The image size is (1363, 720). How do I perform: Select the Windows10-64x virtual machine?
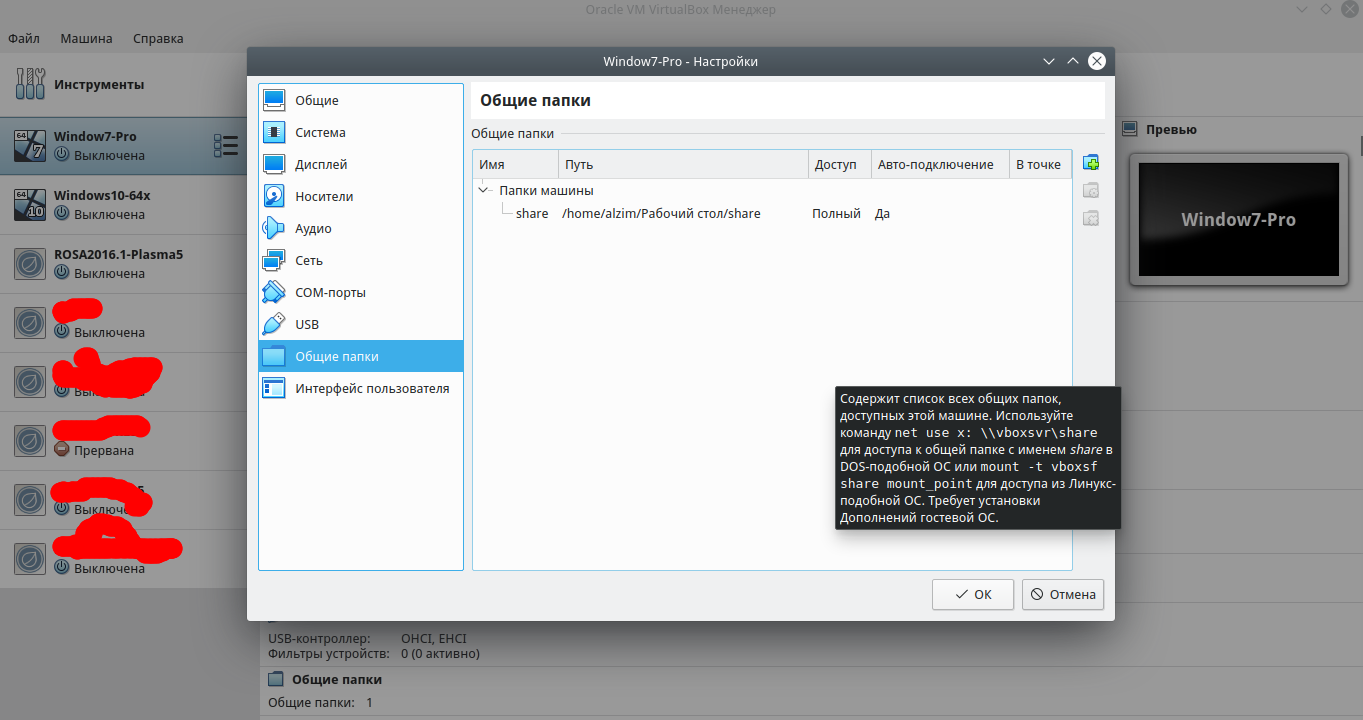pos(123,204)
